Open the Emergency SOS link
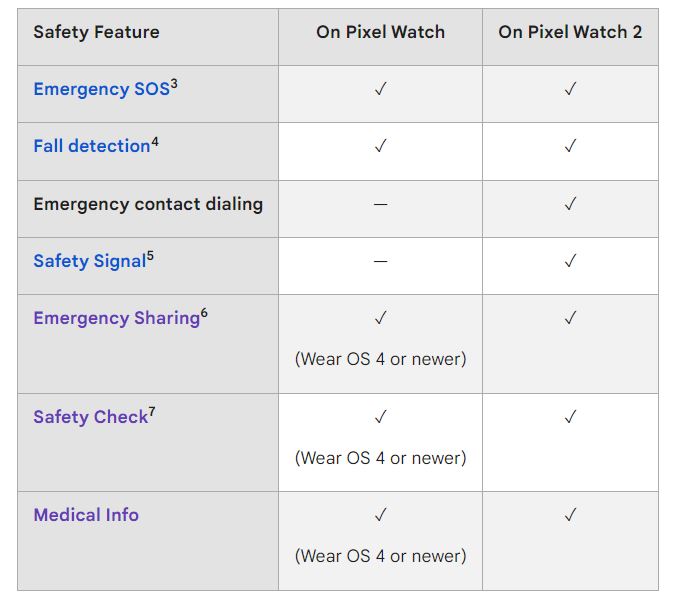Image resolution: width=678 pixels, height=603 pixels. [102, 89]
